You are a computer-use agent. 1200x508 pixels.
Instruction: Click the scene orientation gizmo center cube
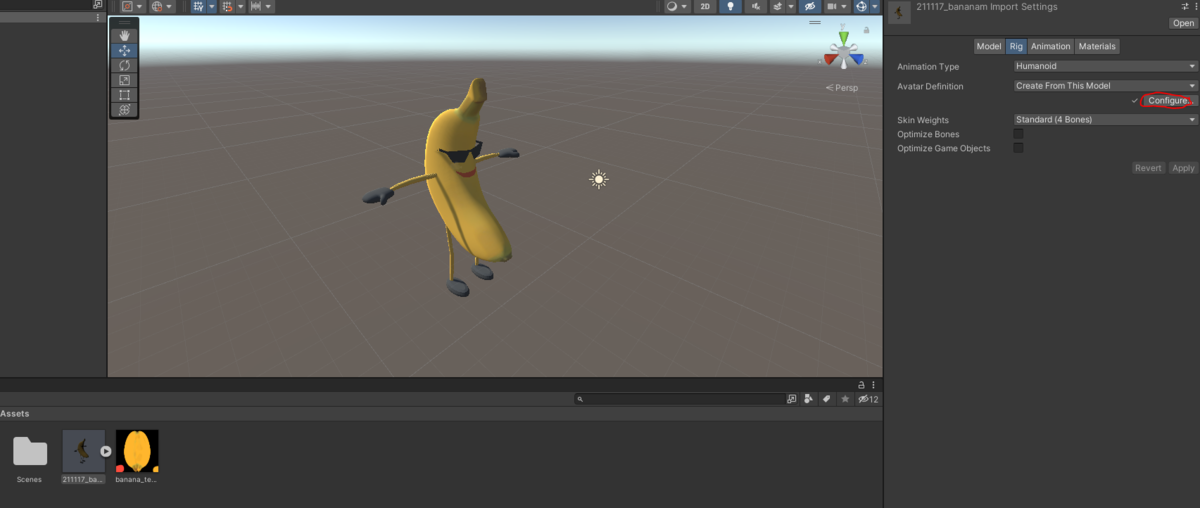click(x=845, y=53)
